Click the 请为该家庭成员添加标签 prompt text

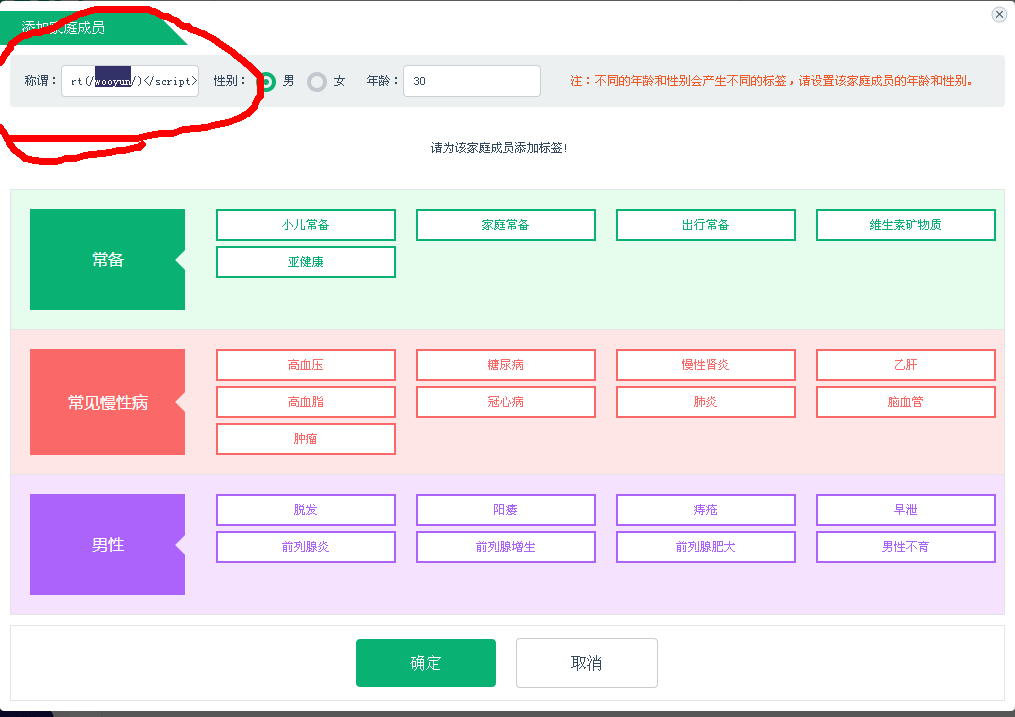coord(498,148)
